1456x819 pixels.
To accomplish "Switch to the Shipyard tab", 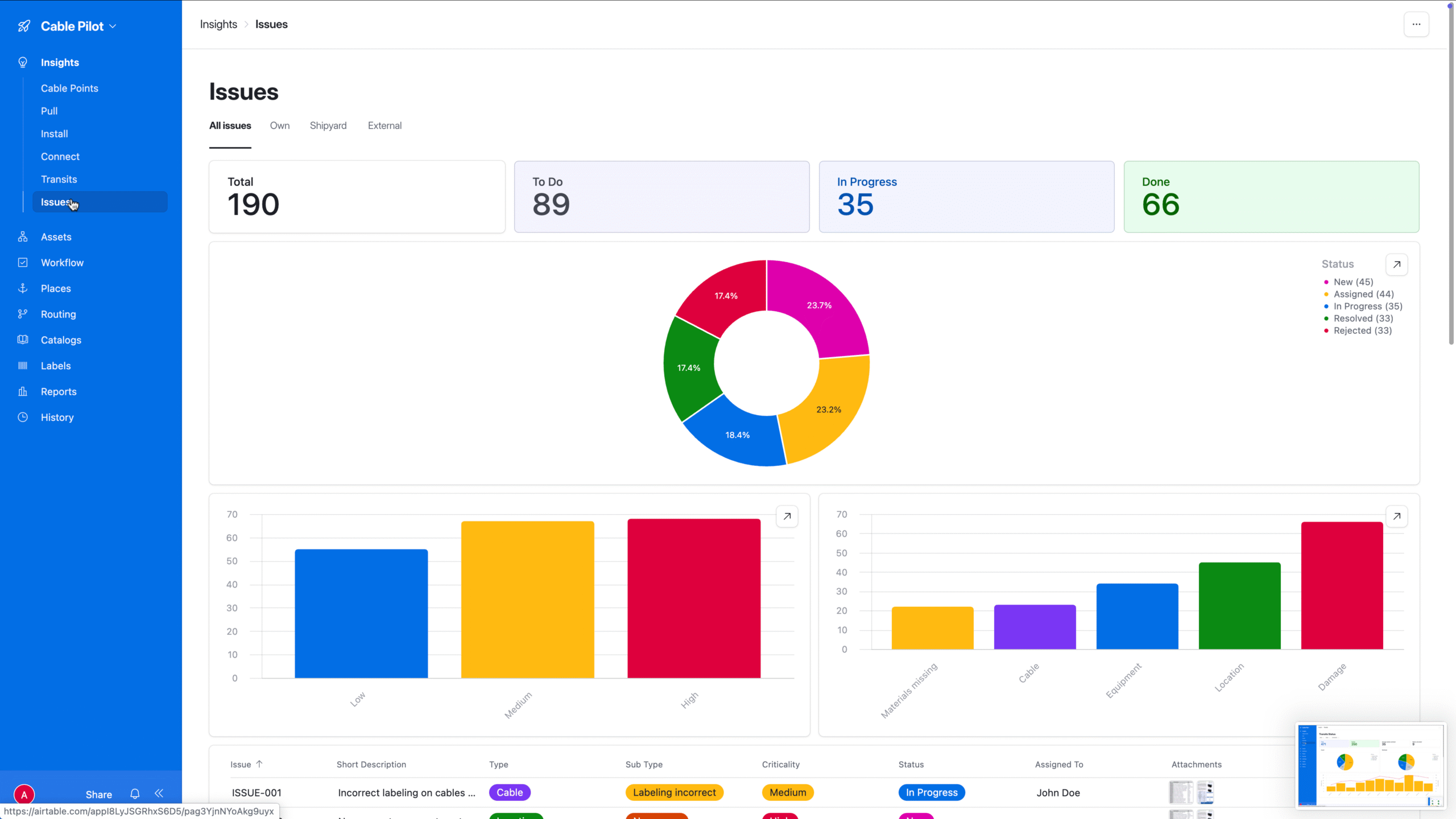I will (328, 126).
